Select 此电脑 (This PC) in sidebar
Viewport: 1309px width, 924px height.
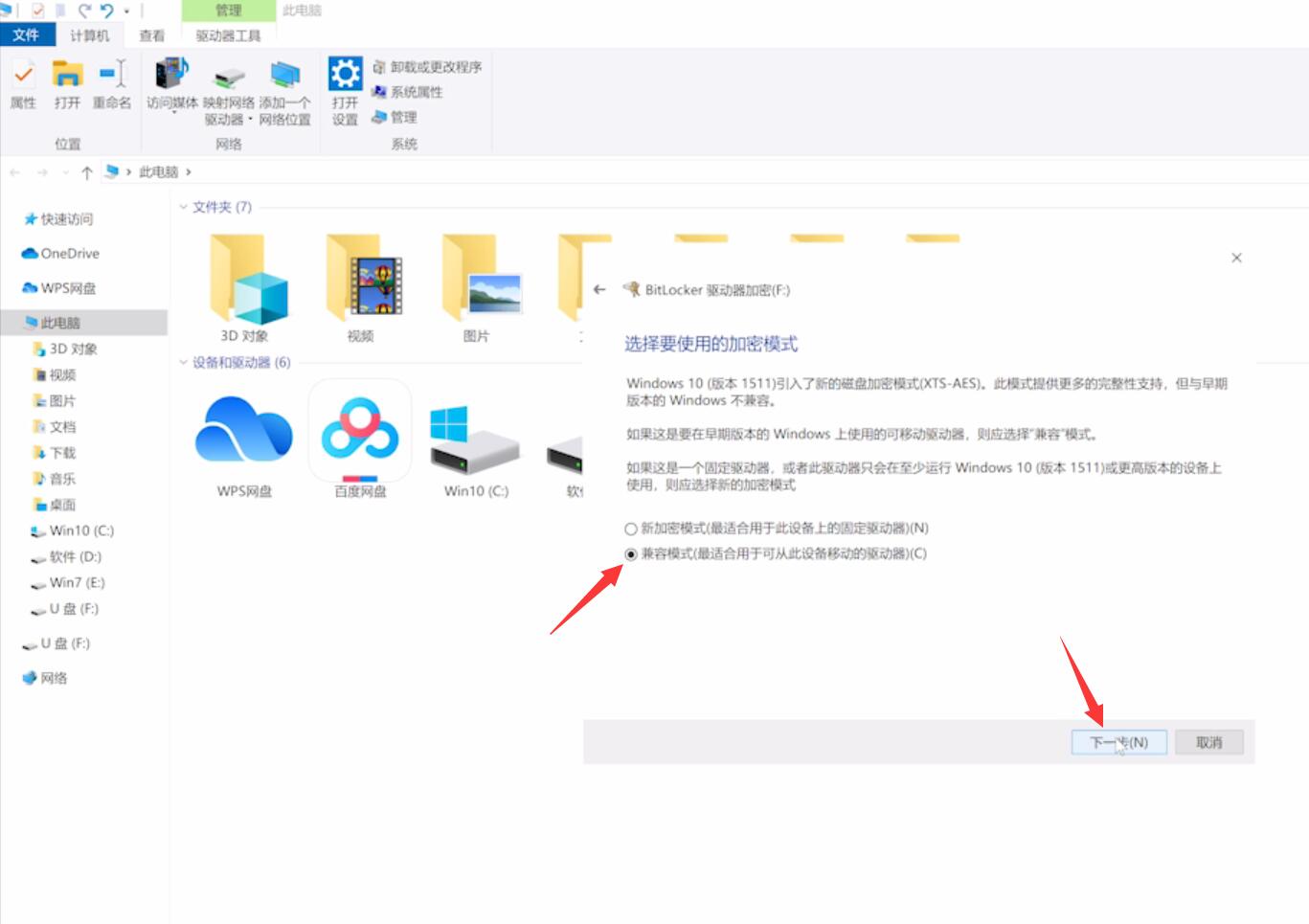point(84,323)
